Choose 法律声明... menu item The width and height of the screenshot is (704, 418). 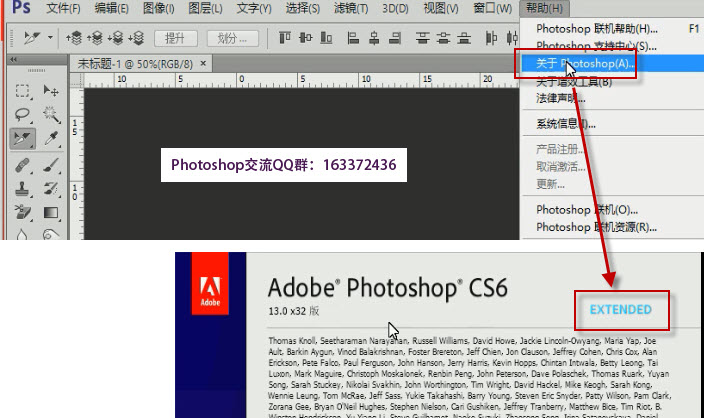coord(612,98)
